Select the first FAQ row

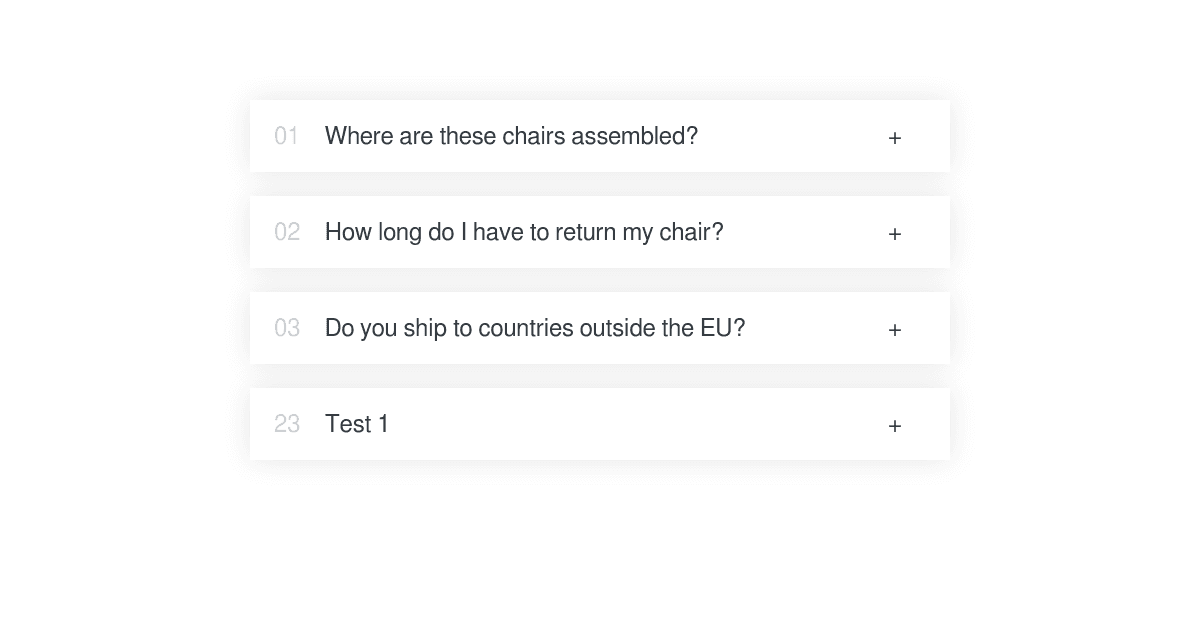pos(600,136)
